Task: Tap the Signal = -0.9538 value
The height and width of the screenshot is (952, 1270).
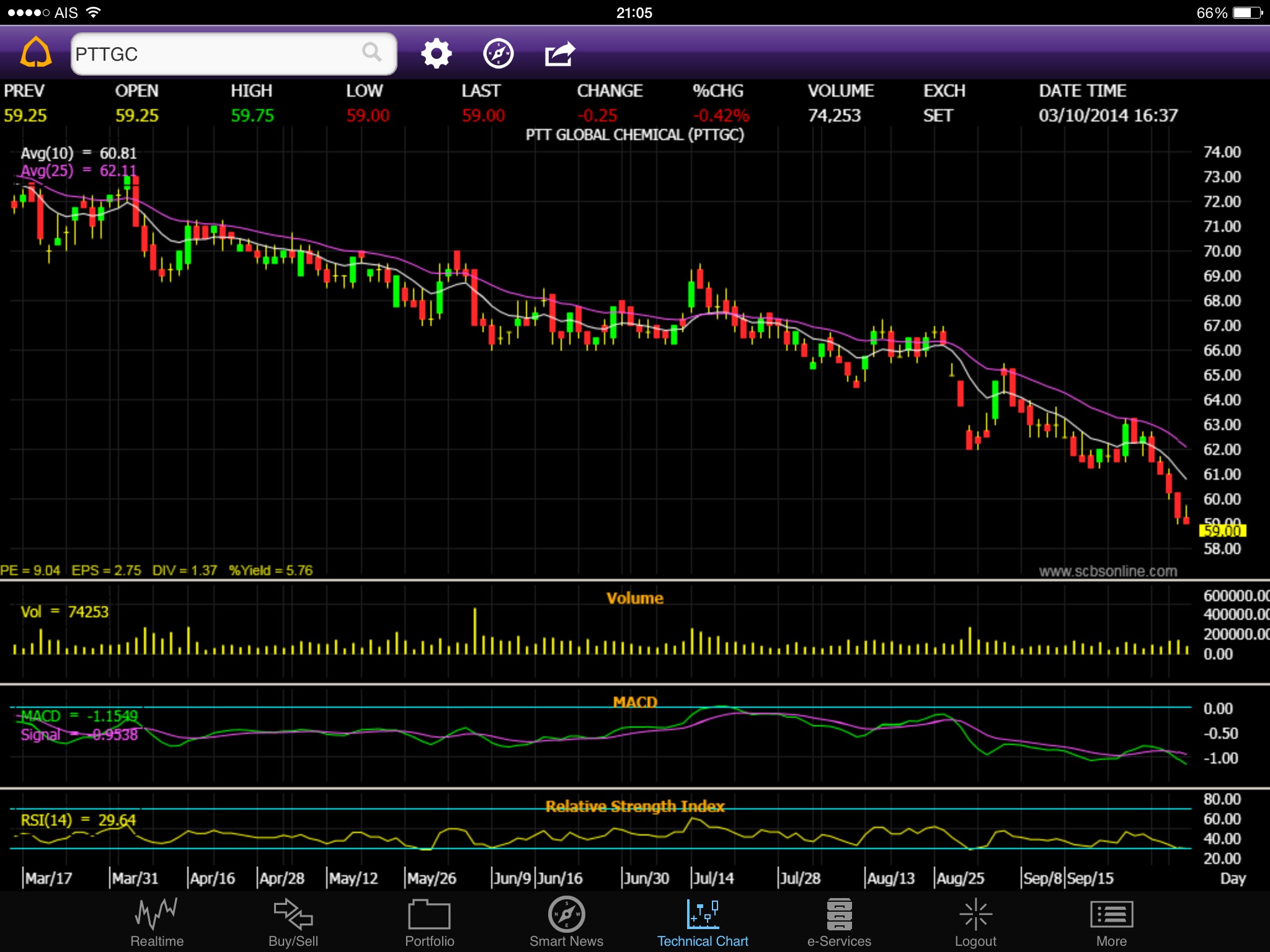Action: [79, 734]
